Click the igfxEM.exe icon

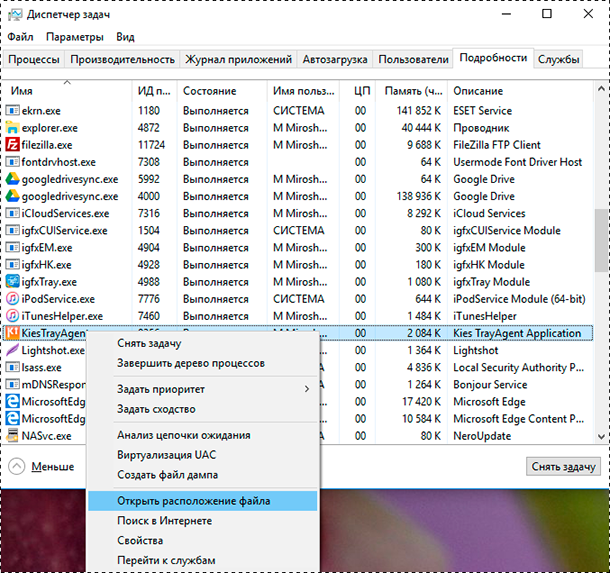pyautogui.click(x=12, y=247)
